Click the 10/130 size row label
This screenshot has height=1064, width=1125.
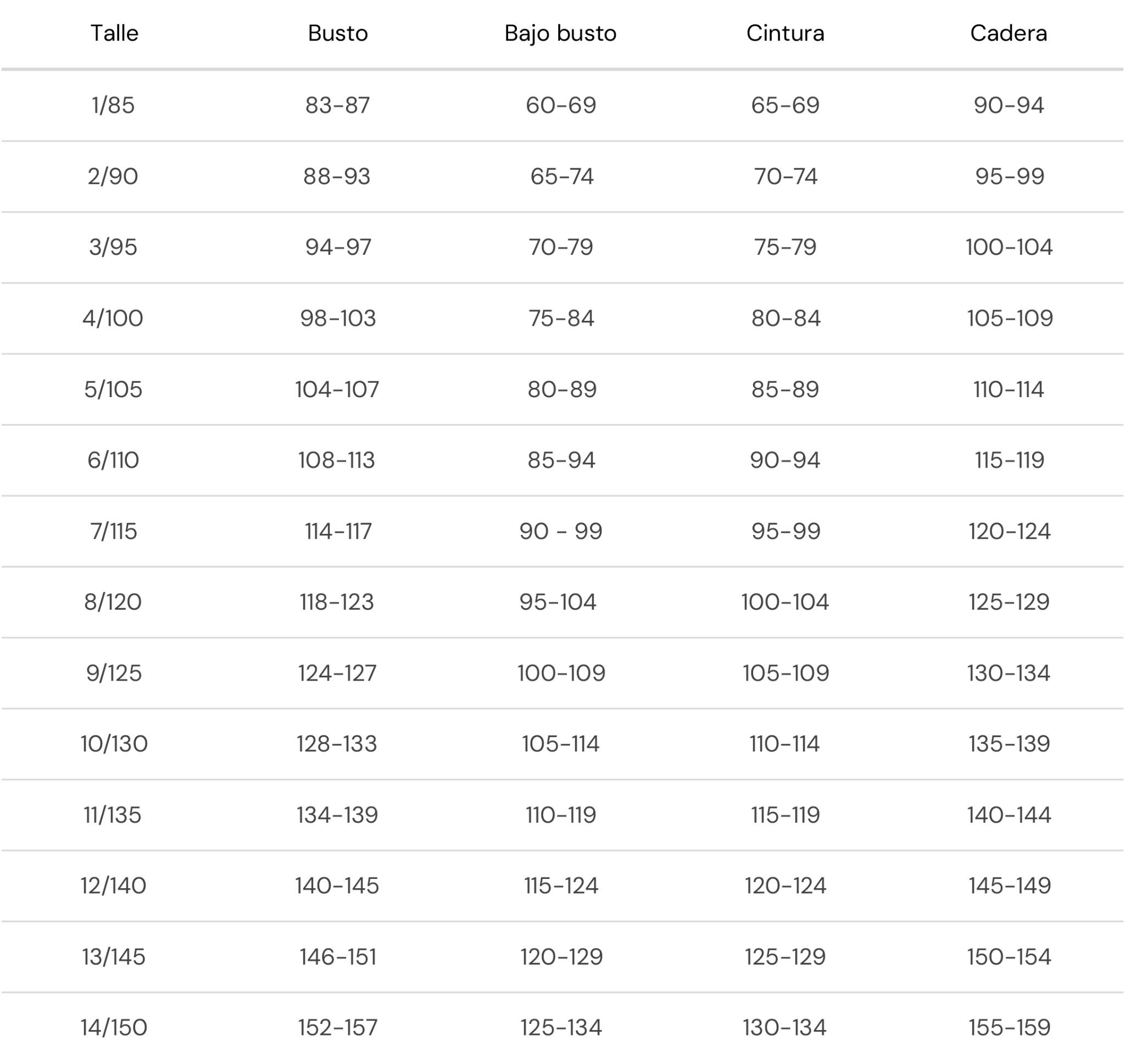114,744
